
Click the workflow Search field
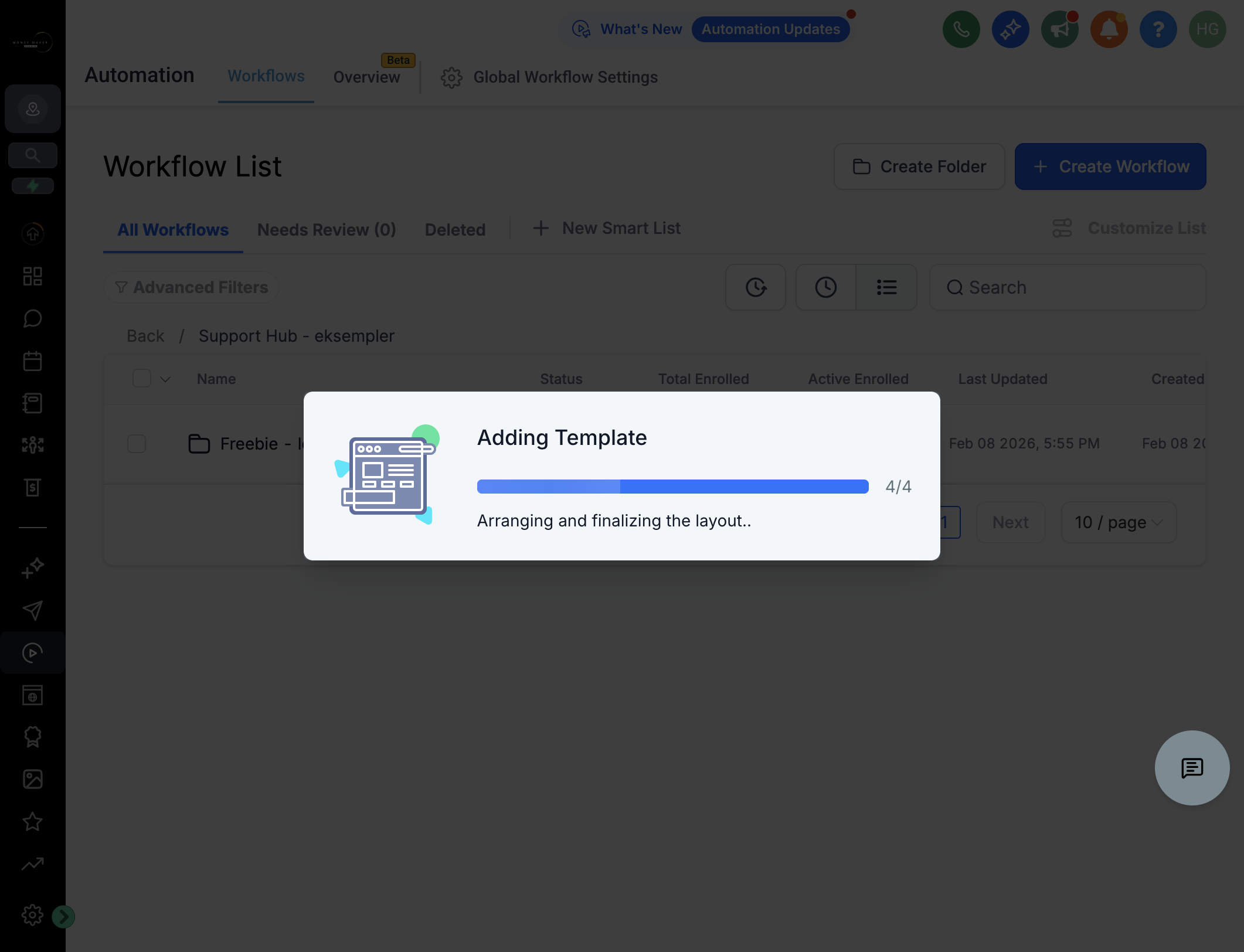coord(1068,287)
